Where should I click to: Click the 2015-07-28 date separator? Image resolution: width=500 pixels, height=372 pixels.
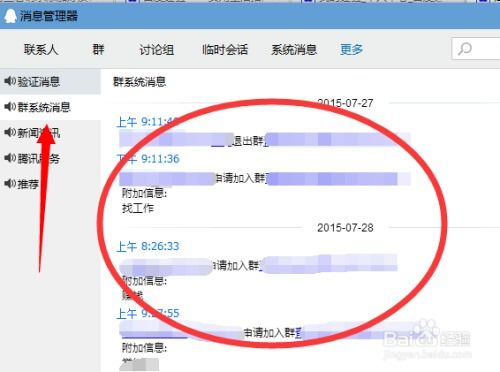pyautogui.click(x=345, y=228)
